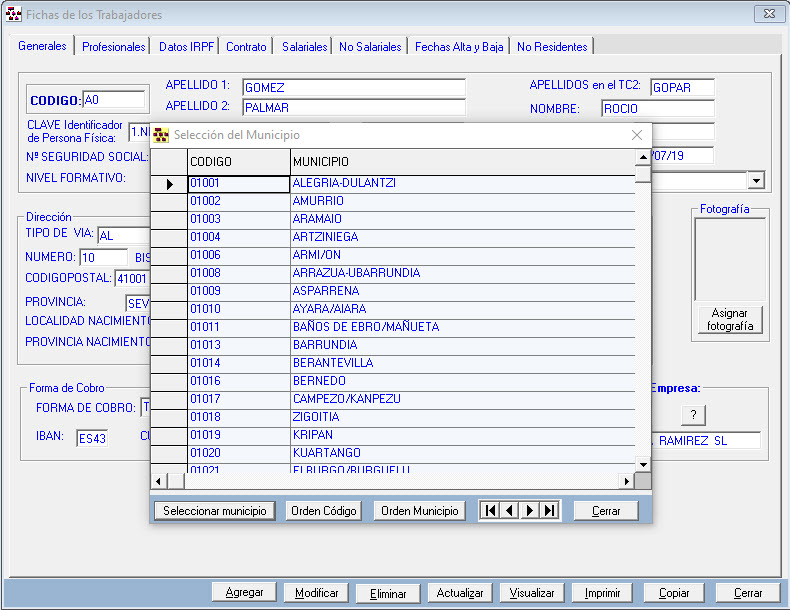This screenshot has height=610, width=790.
Task: Open the No Residentes tab
Action: (x=552, y=47)
